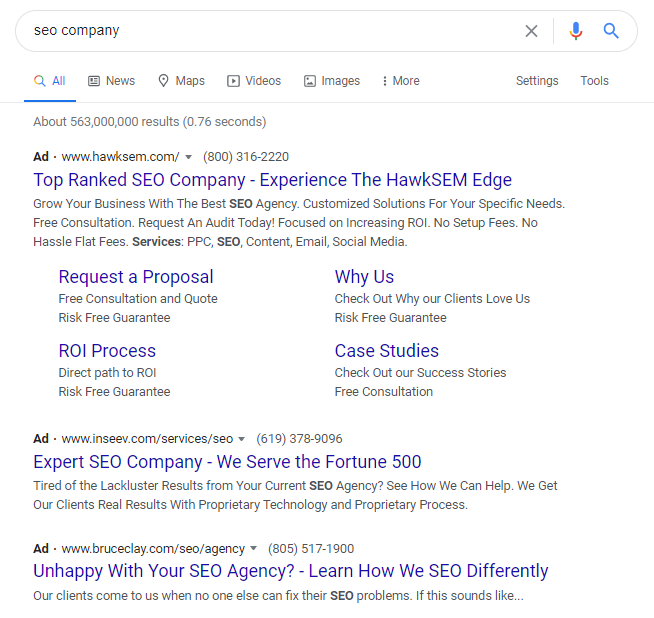The height and width of the screenshot is (618, 654).
Task: Visit the Why Us sitelink
Action: pos(364,277)
